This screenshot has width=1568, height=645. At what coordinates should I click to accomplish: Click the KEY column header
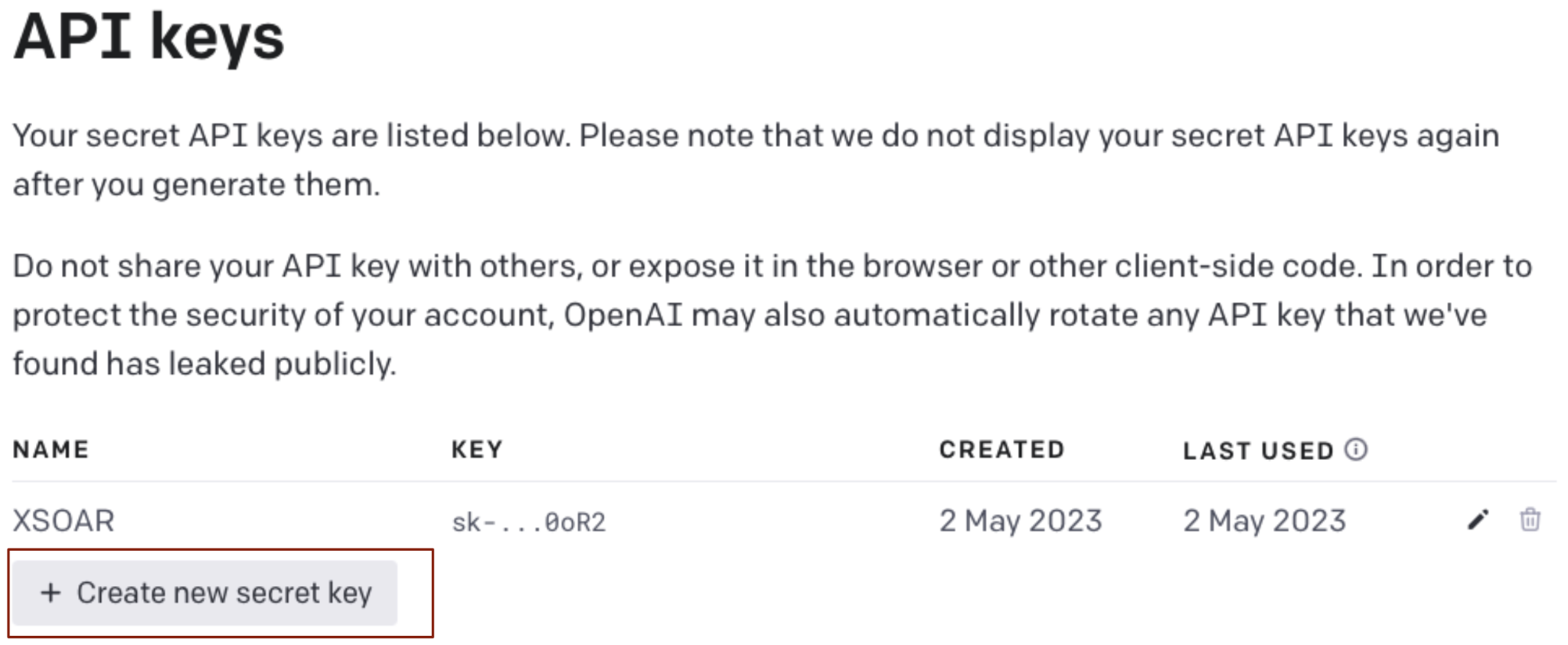(x=477, y=449)
